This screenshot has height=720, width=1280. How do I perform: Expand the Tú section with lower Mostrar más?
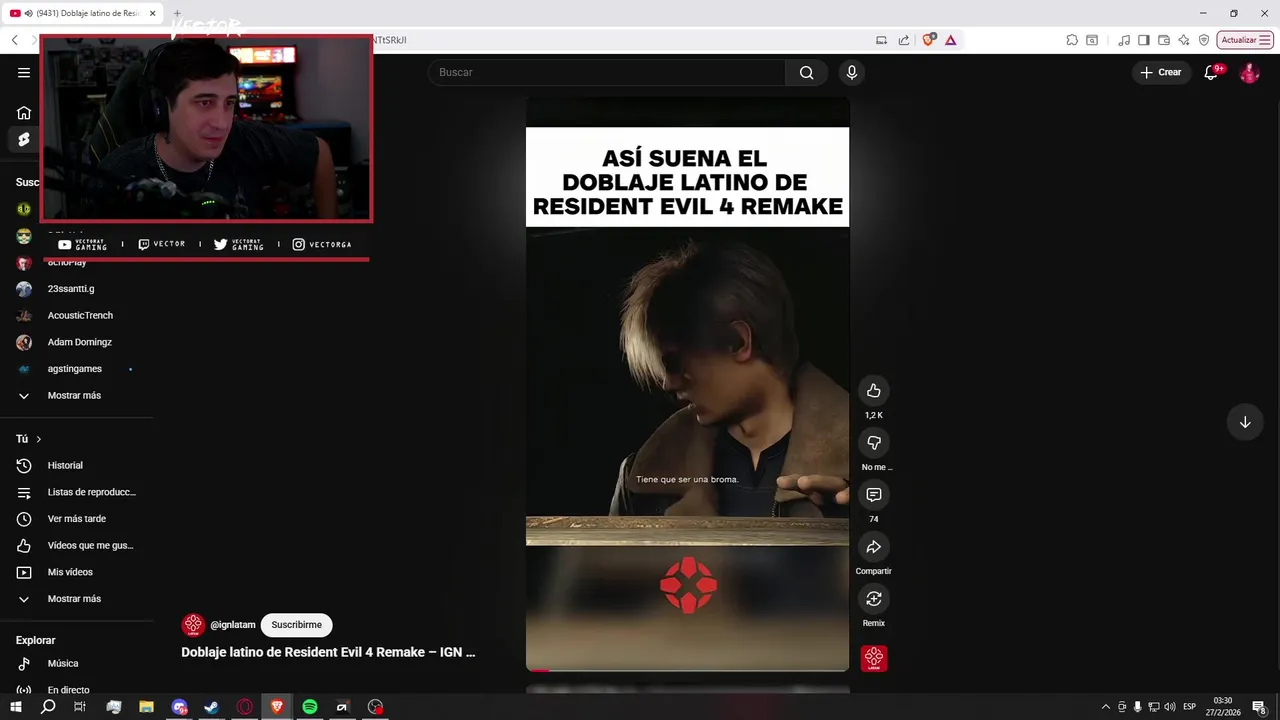pos(76,598)
